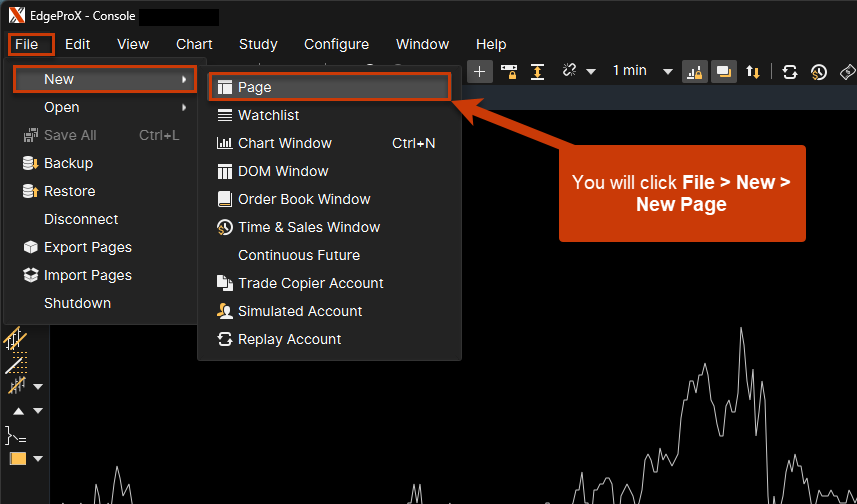The height and width of the screenshot is (504, 857).
Task: Toggle the up-down arrows sort button
Action: 753,71
